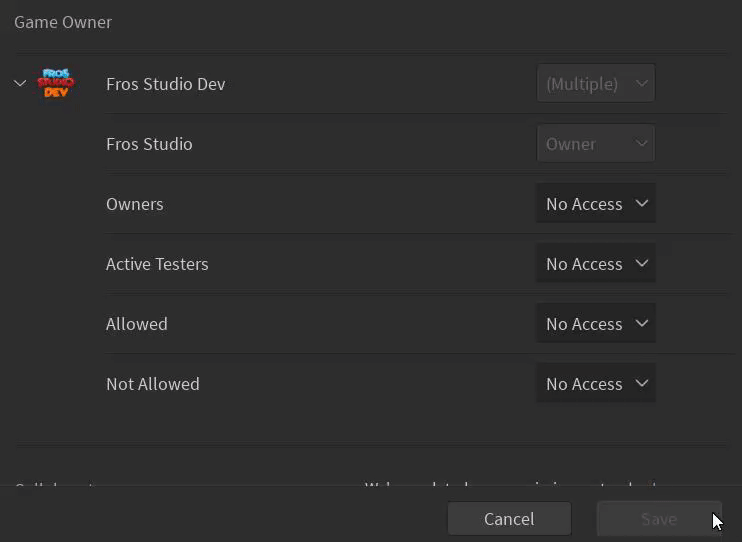
Task: Select the Allowed role label
Action: pyautogui.click(x=136, y=324)
